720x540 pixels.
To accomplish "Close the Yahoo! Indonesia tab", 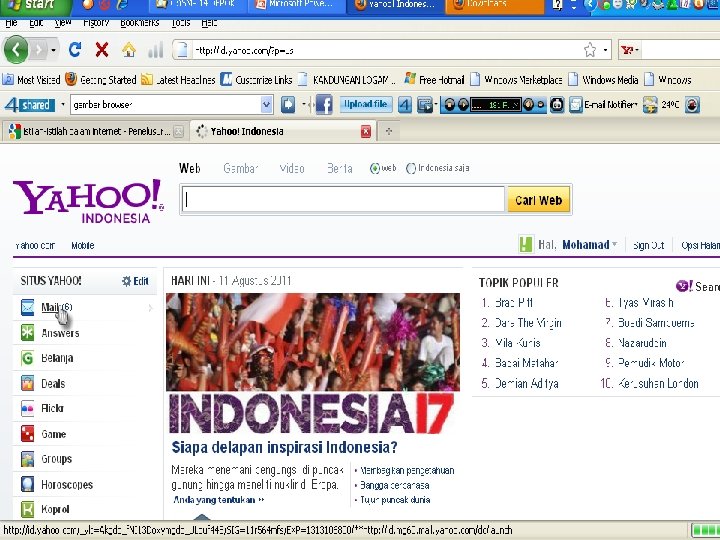I will coord(366,132).
